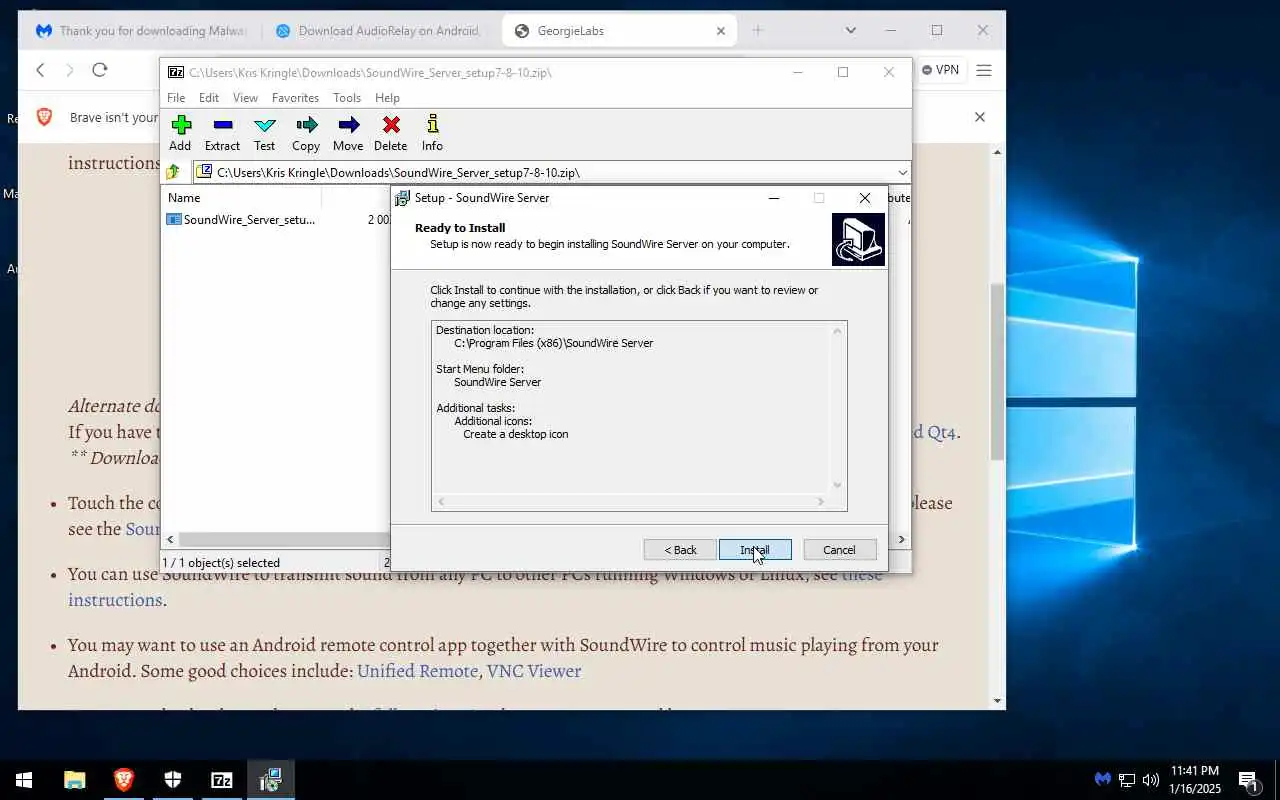This screenshot has height=800, width=1280.
Task: Click the up-folder icon in 7-Zip
Action: tap(173, 172)
